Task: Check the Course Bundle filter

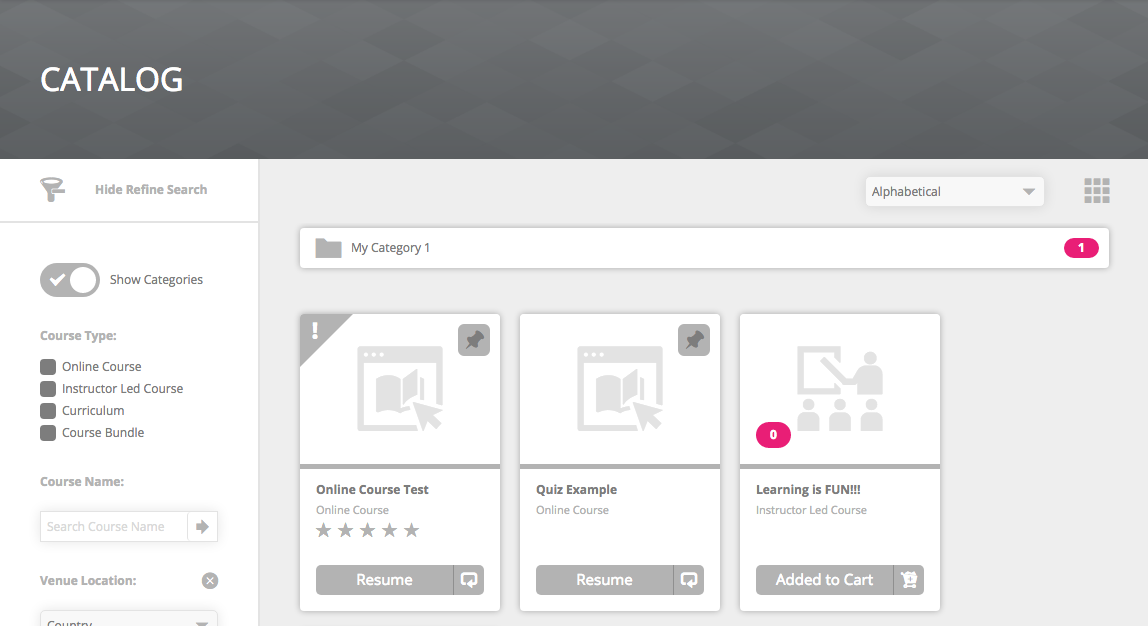Action: click(x=48, y=433)
